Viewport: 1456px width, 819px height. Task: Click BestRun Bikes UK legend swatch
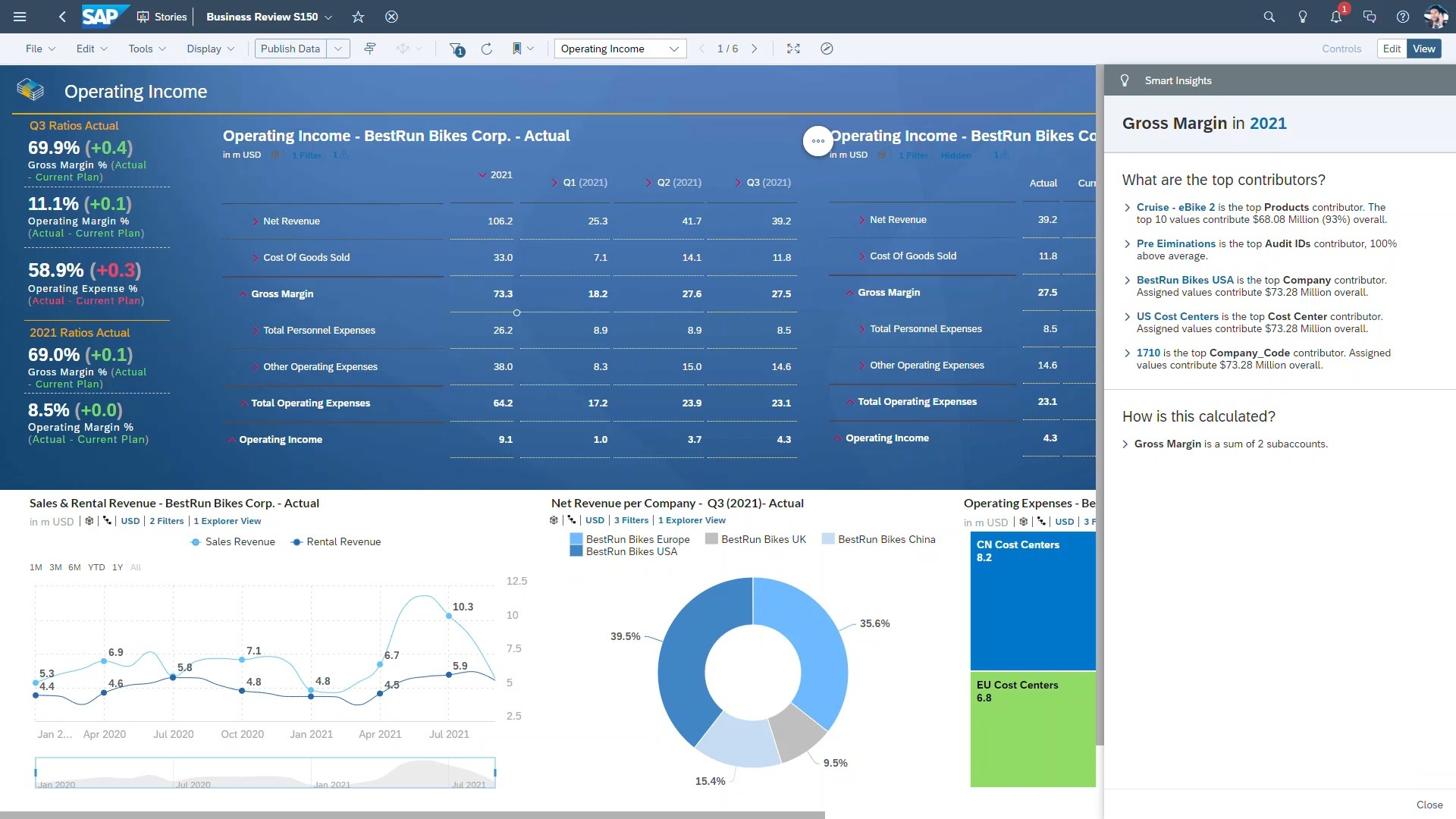click(x=711, y=539)
